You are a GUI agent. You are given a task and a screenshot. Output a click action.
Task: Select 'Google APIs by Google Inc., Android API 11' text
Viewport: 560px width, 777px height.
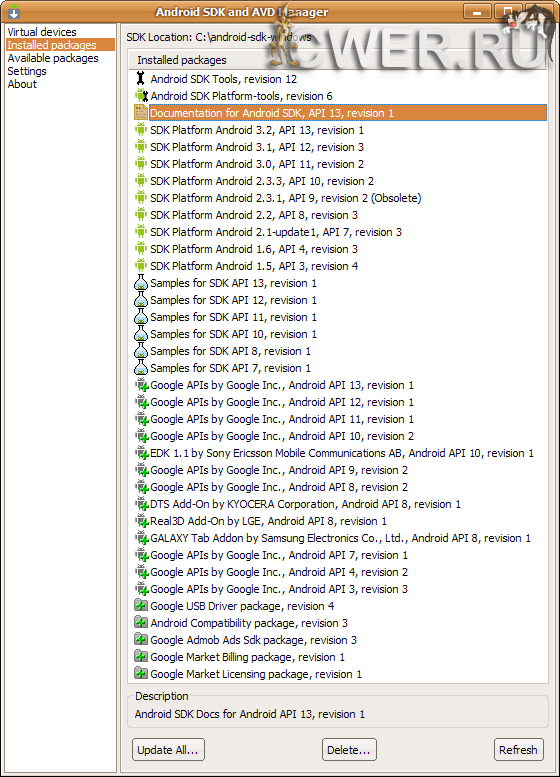pyautogui.click(x=281, y=419)
